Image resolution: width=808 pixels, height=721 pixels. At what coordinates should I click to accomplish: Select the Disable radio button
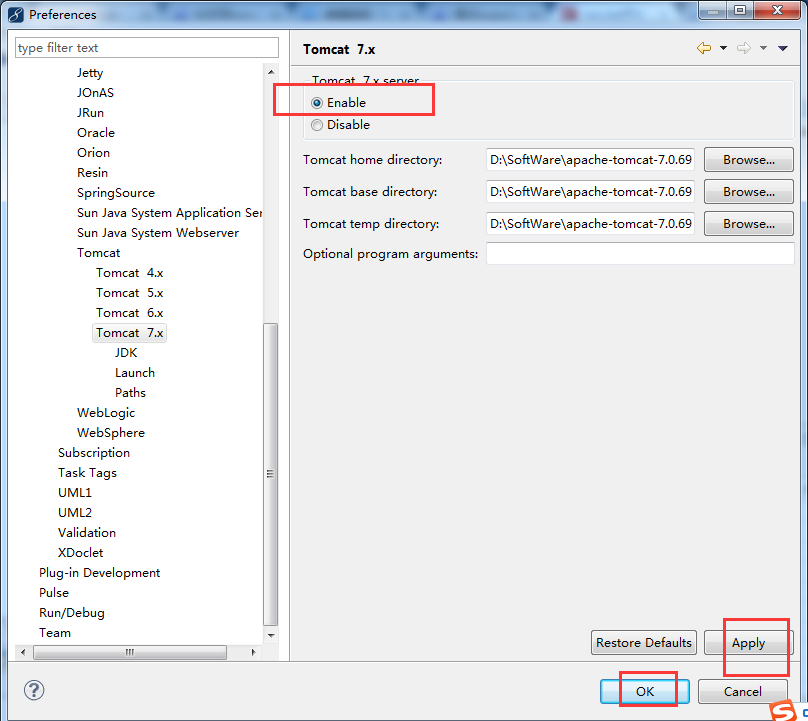click(x=317, y=125)
